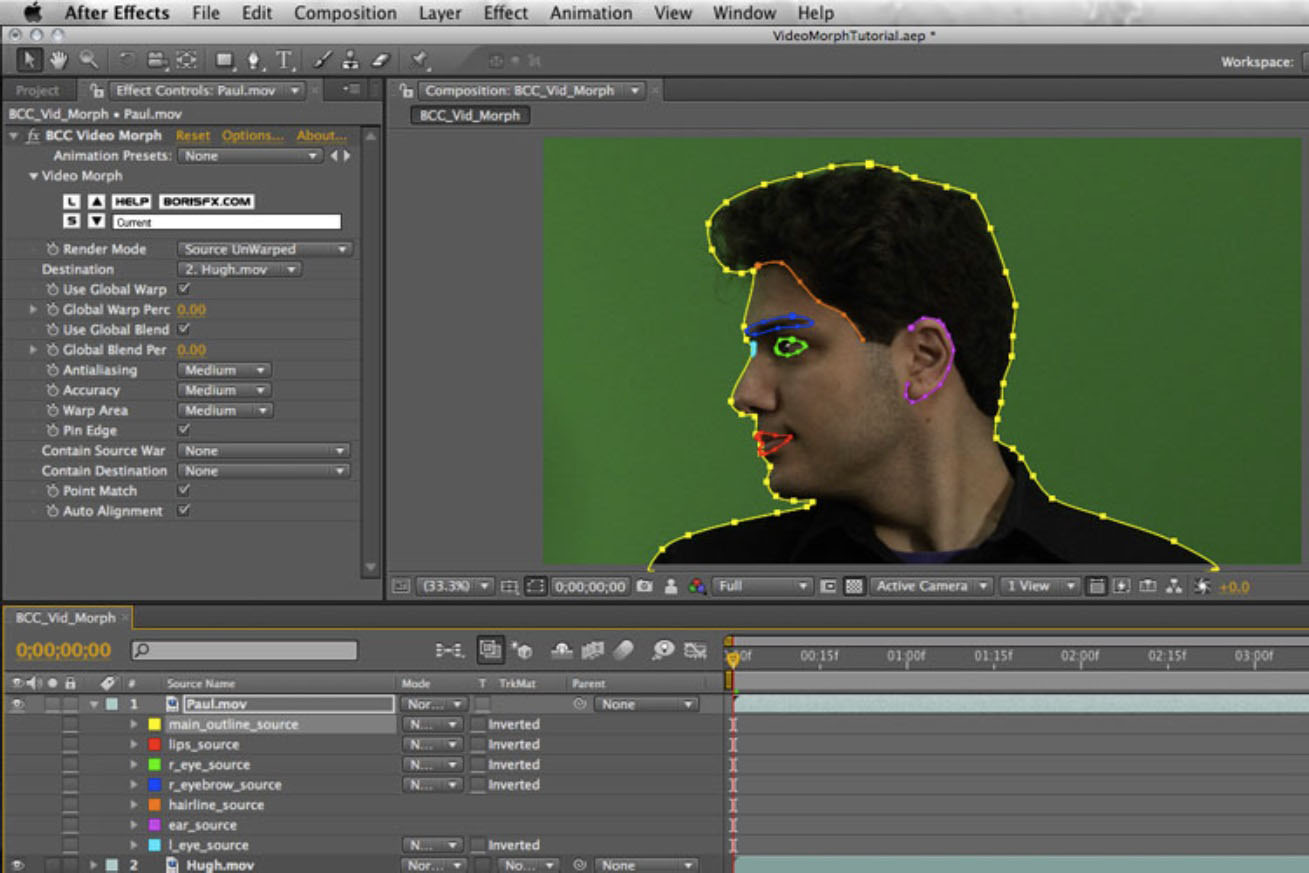1309x873 pixels.
Task: Select the Puppet Pin tool
Action: 419,61
